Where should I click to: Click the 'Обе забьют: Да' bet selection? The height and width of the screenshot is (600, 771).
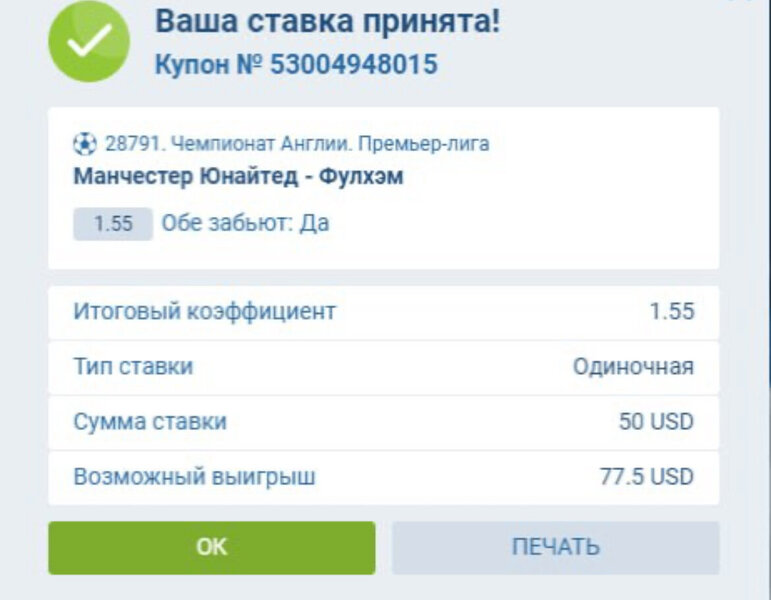tap(245, 223)
